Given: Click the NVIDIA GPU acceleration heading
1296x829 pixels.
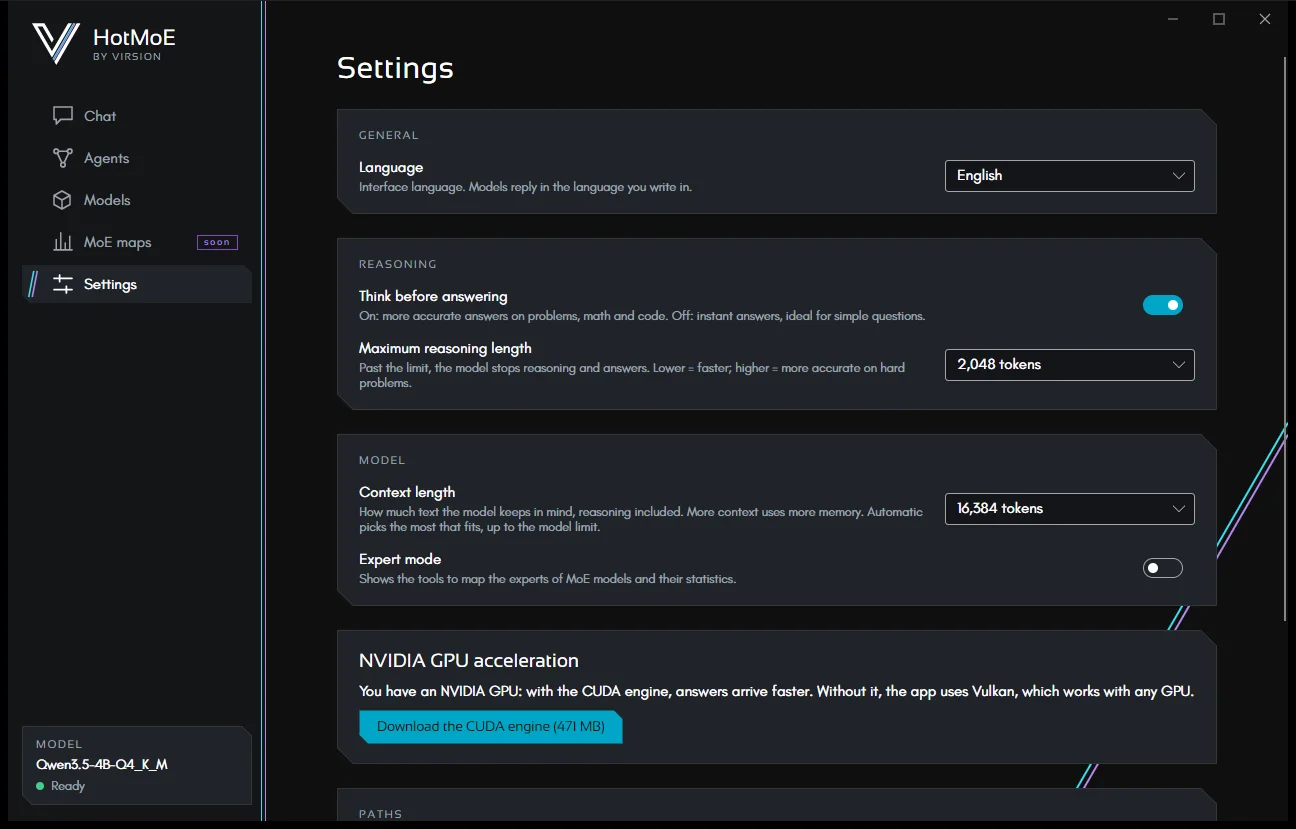Looking at the screenshot, I should [469, 661].
